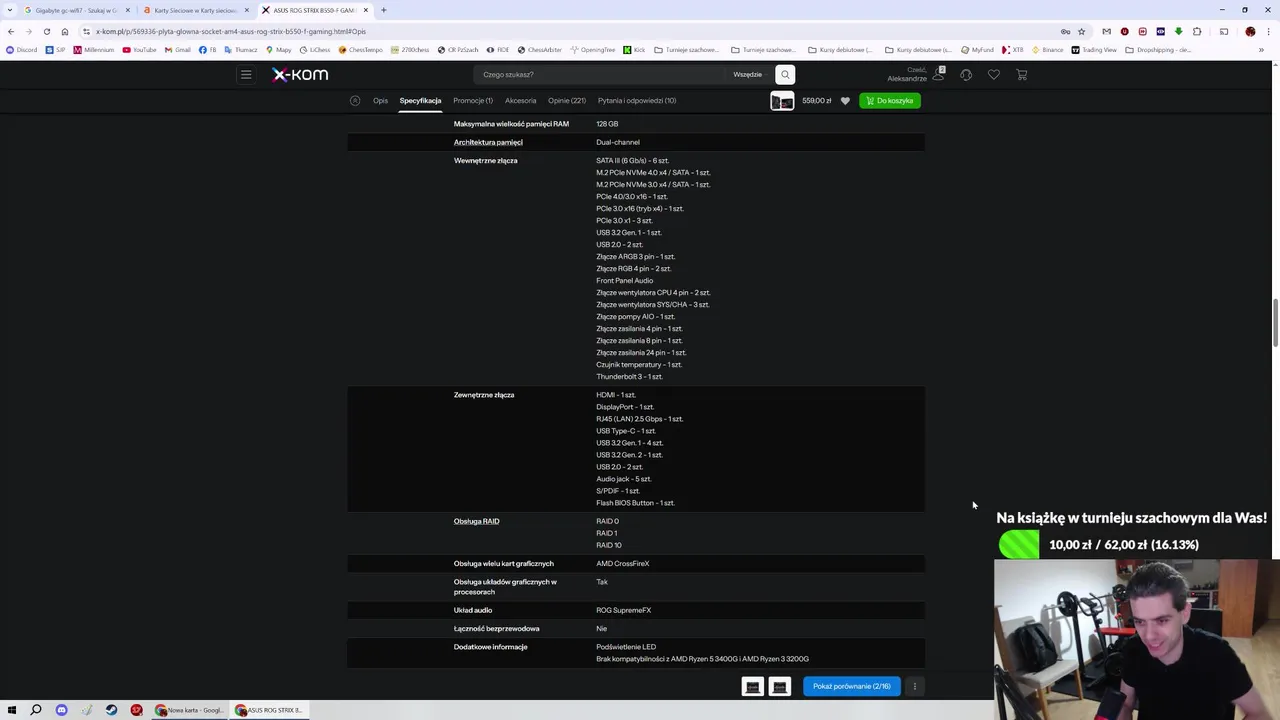Screen dimensions: 1280x720
Task: Bookmark this page with star icon
Action: (x=1081, y=31)
